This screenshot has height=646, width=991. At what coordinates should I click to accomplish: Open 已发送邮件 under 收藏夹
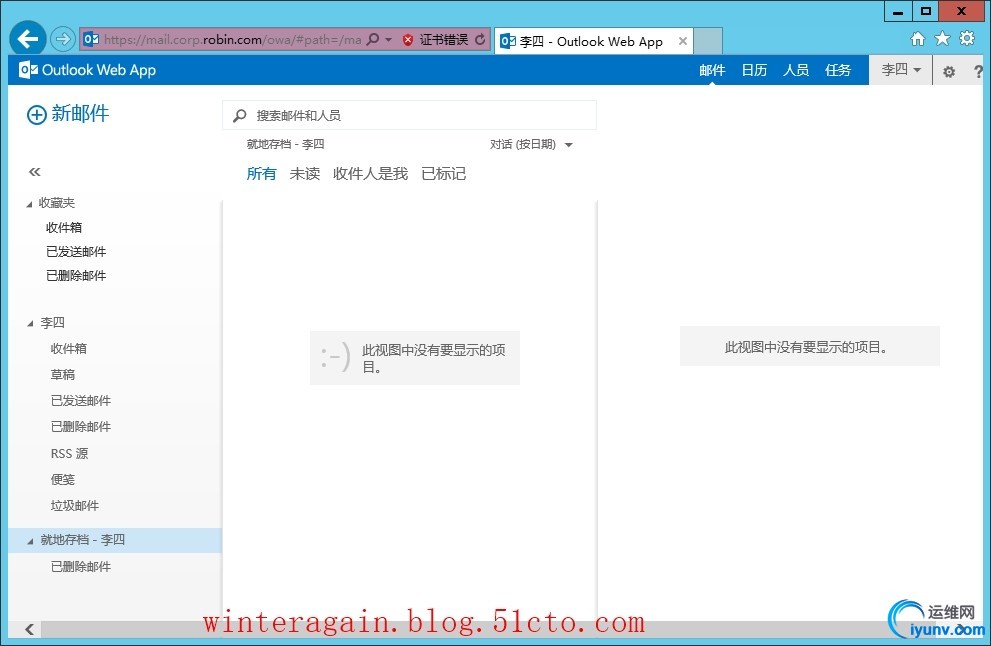[x=76, y=252]
